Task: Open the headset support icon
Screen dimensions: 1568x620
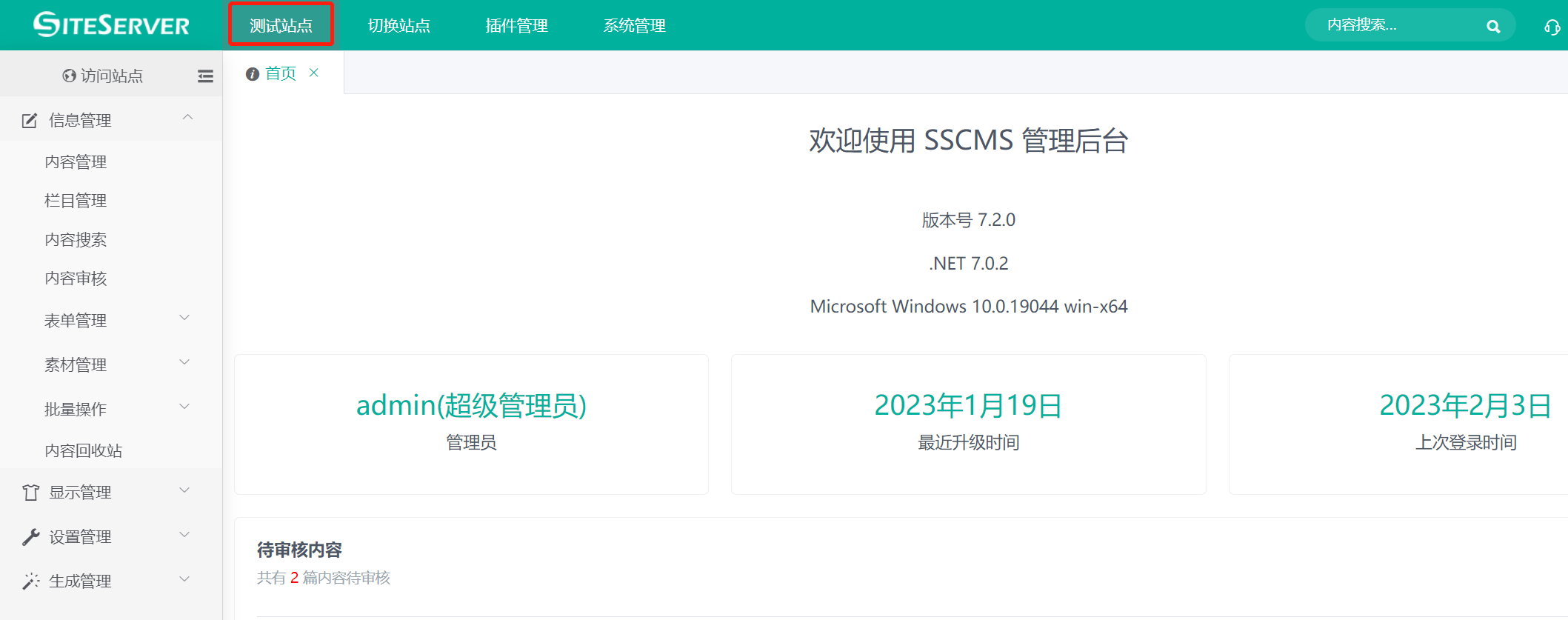Action: (1552, 27)
